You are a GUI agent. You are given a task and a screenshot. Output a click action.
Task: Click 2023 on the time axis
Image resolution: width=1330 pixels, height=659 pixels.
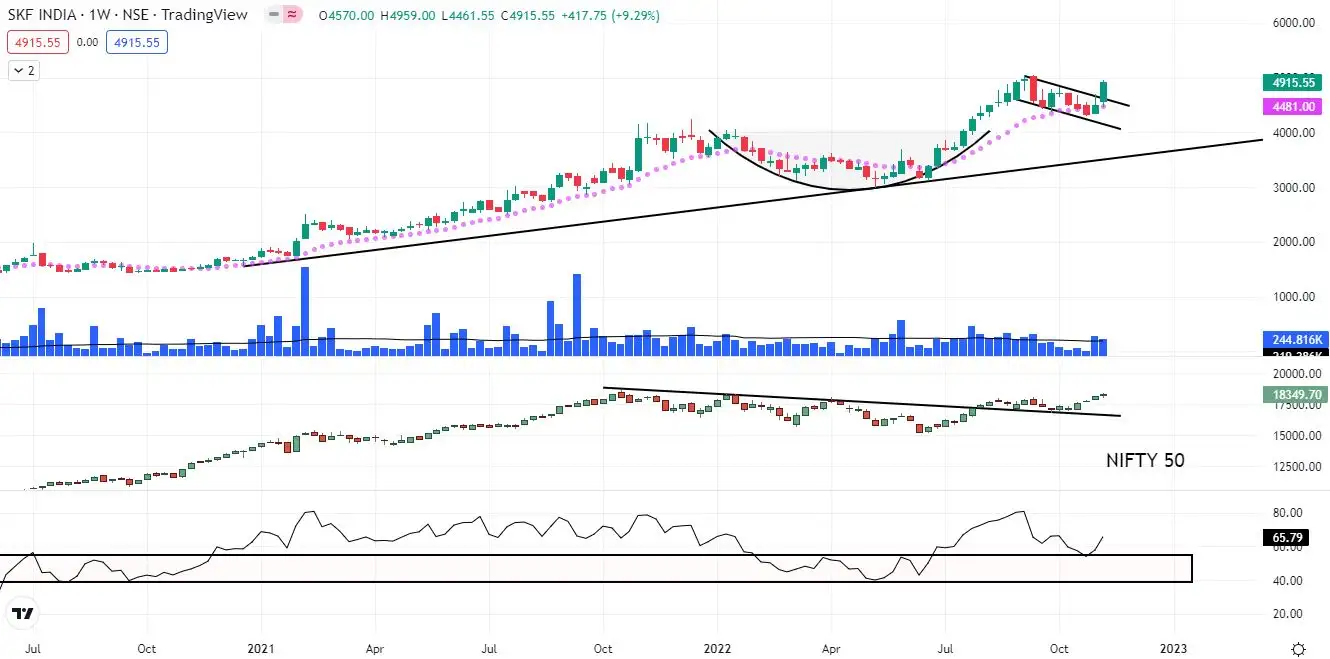1172,648
